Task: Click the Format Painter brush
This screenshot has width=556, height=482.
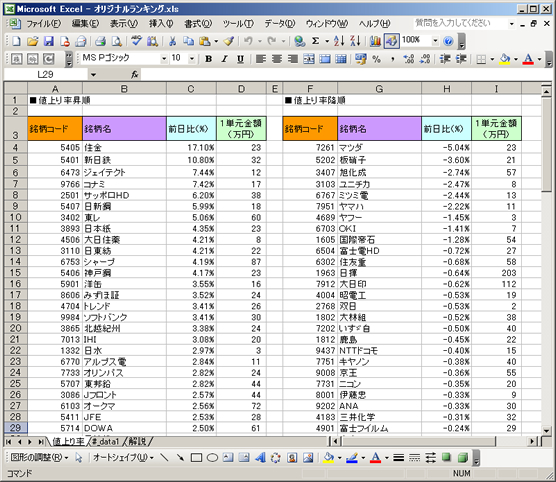Action: pyautogui.click(x=229, y=41)
